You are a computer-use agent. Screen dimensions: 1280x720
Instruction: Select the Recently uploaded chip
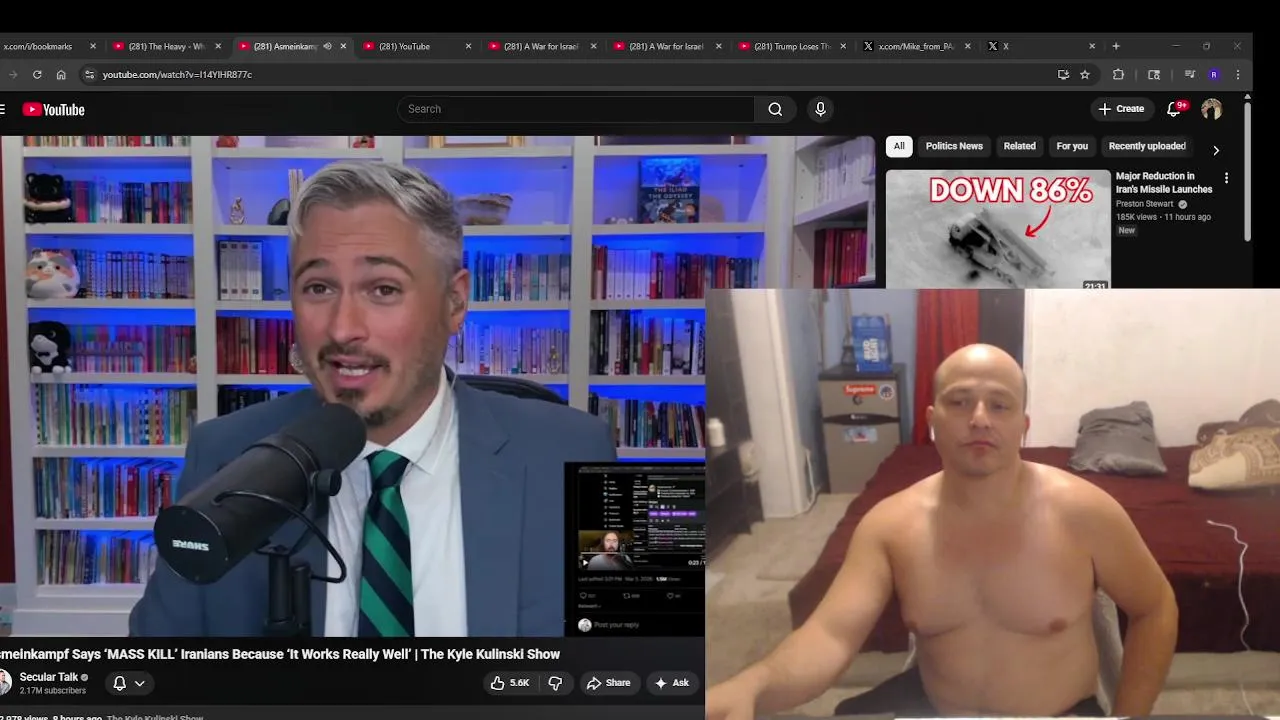coord(1147,146)
